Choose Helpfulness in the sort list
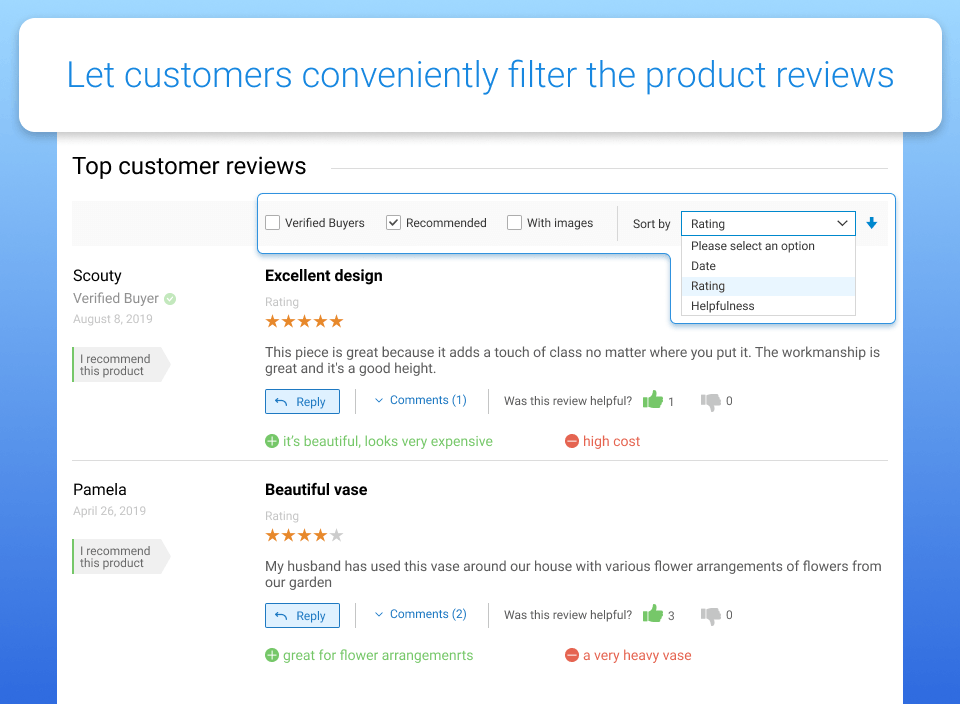 [723, 306]
